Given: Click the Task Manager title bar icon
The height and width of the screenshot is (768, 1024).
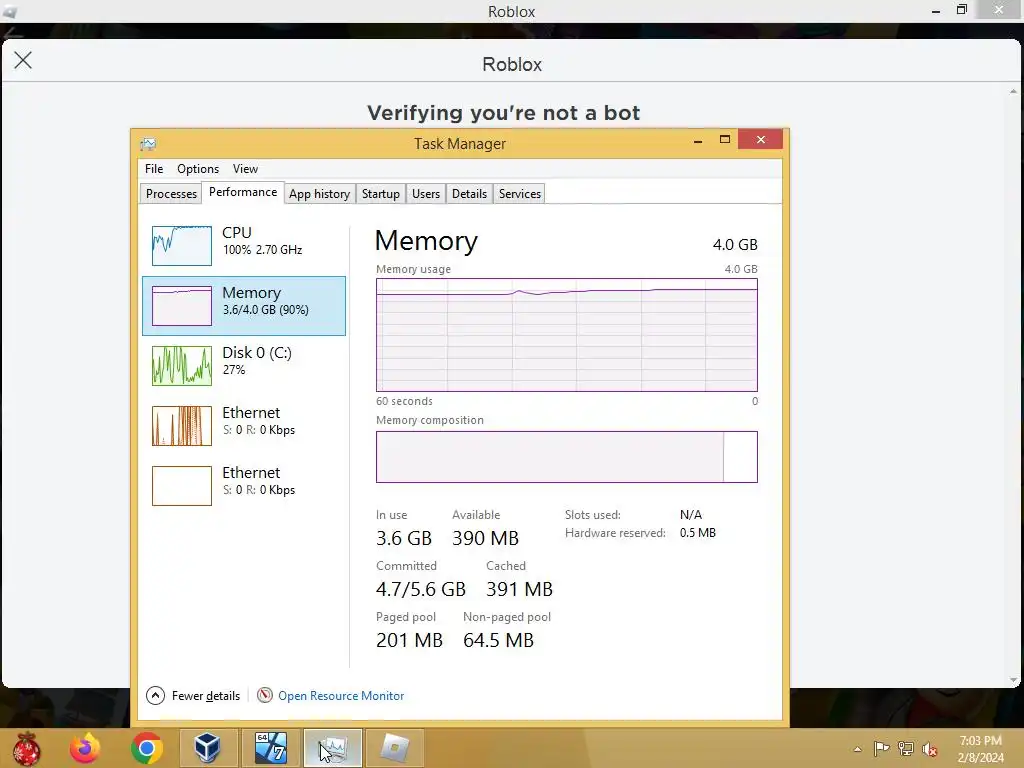Looking at the screenshot, I should point(148,144).
